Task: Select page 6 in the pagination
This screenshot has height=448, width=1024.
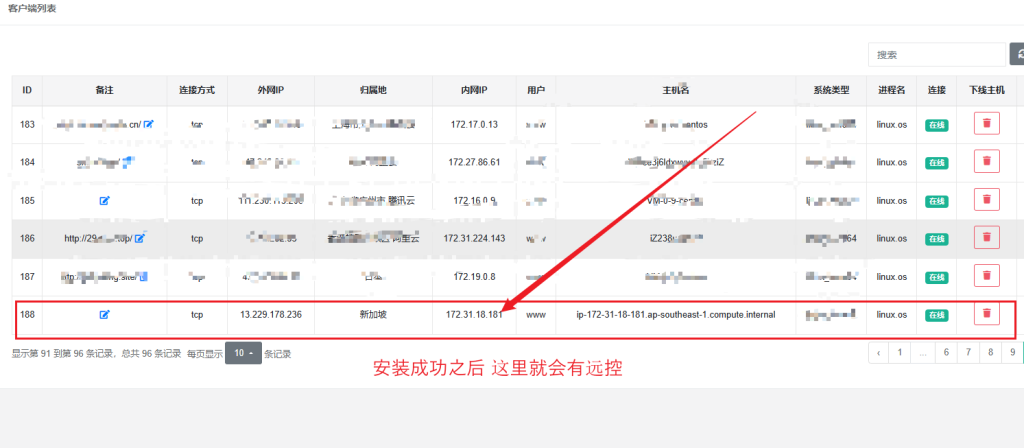Action: click(945, 353)
